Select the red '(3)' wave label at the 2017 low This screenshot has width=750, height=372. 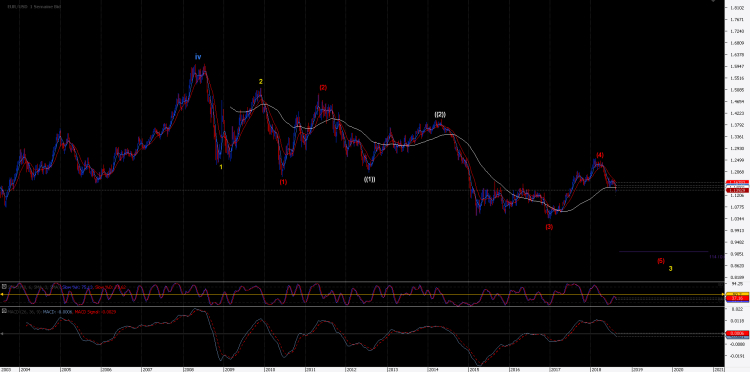549,227
